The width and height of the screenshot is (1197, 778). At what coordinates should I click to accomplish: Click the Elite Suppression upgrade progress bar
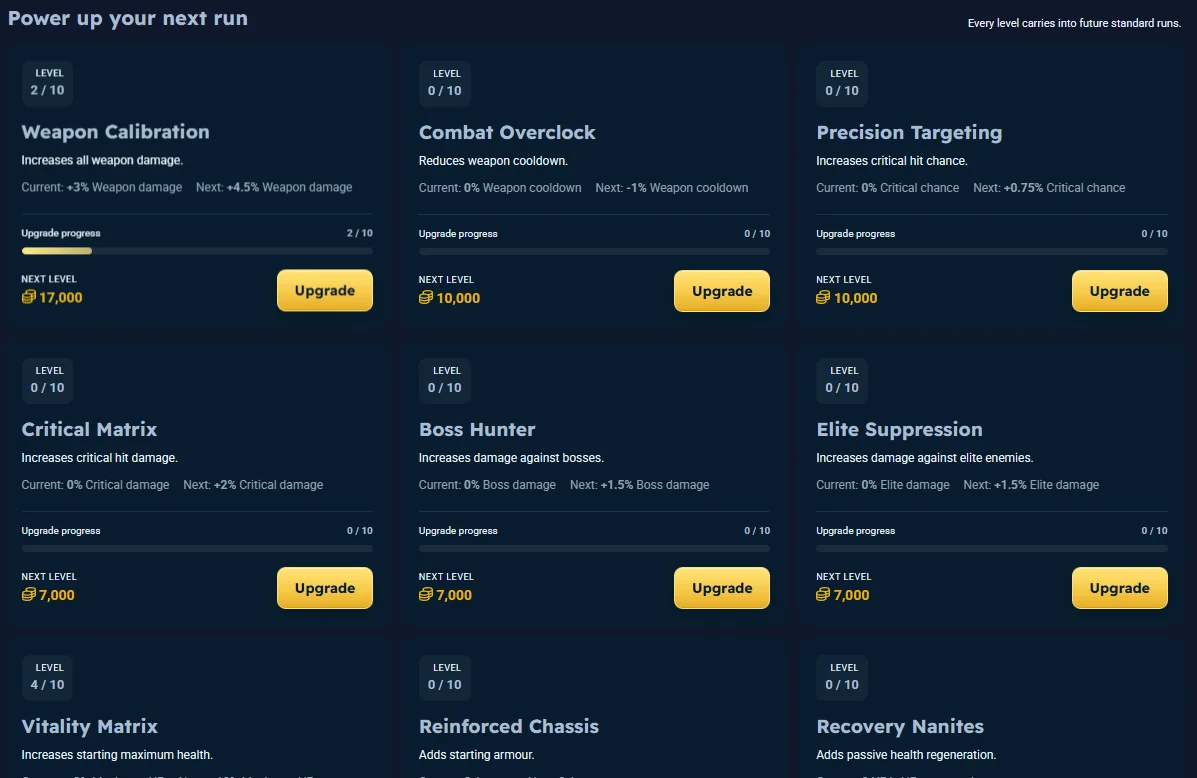click(992, 548)
